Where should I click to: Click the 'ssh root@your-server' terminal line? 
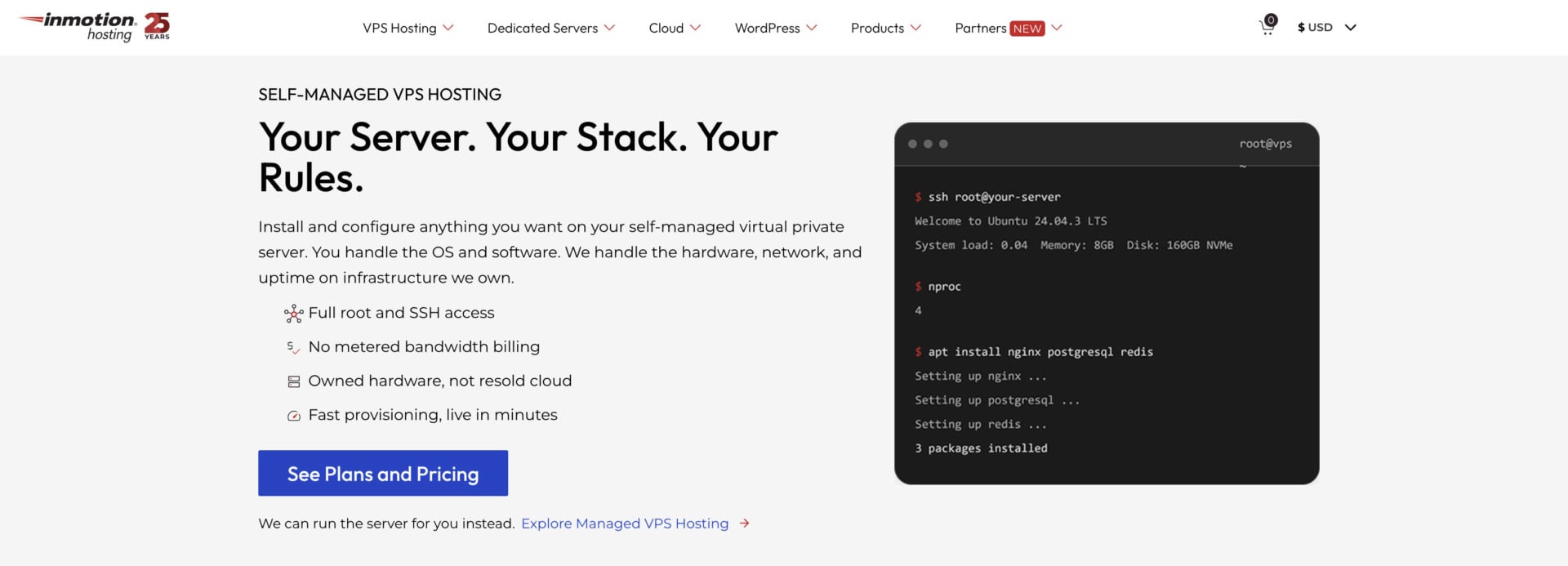coord(987,197)
